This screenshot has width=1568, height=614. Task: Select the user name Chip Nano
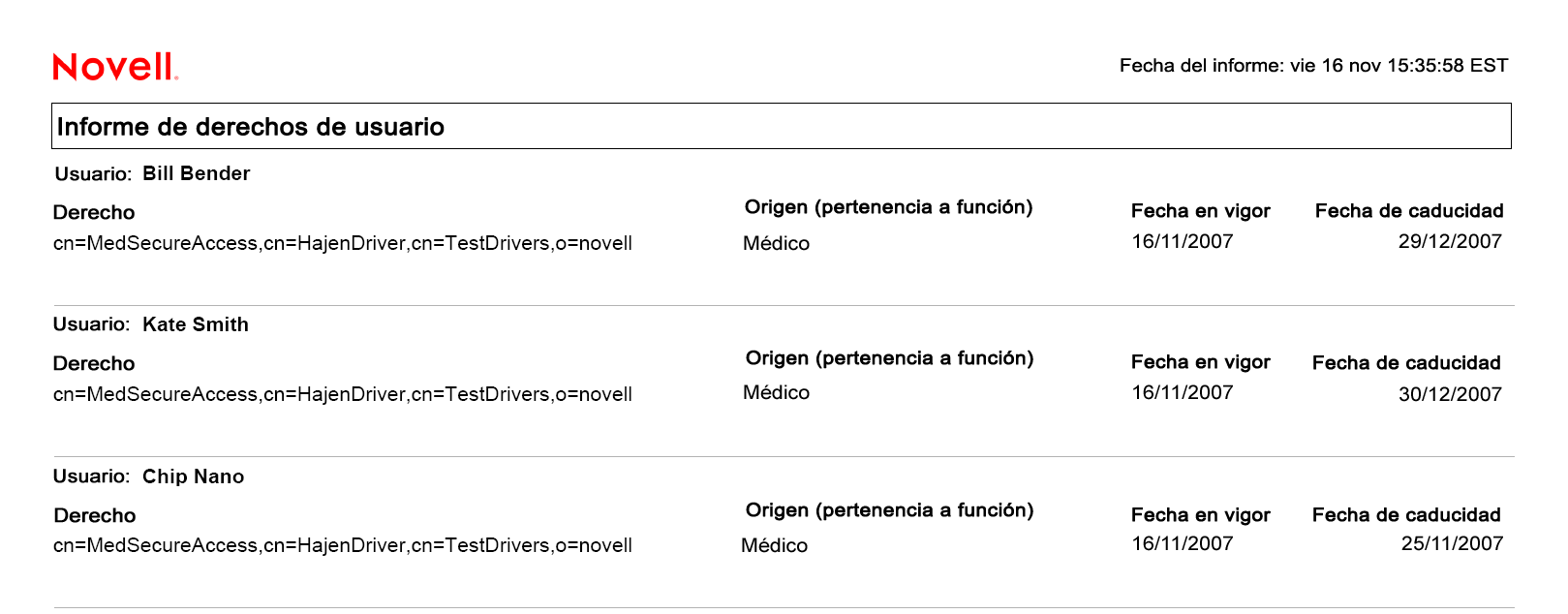[x=193, y=477]
